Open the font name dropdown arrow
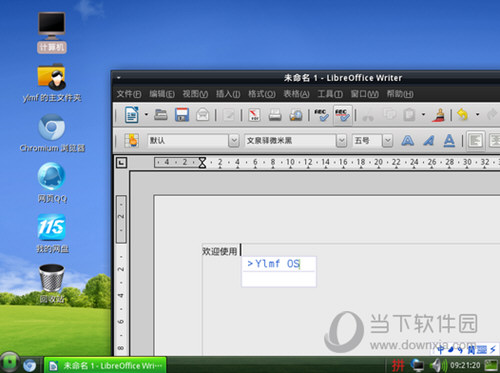500x373 pixels. 341,141
